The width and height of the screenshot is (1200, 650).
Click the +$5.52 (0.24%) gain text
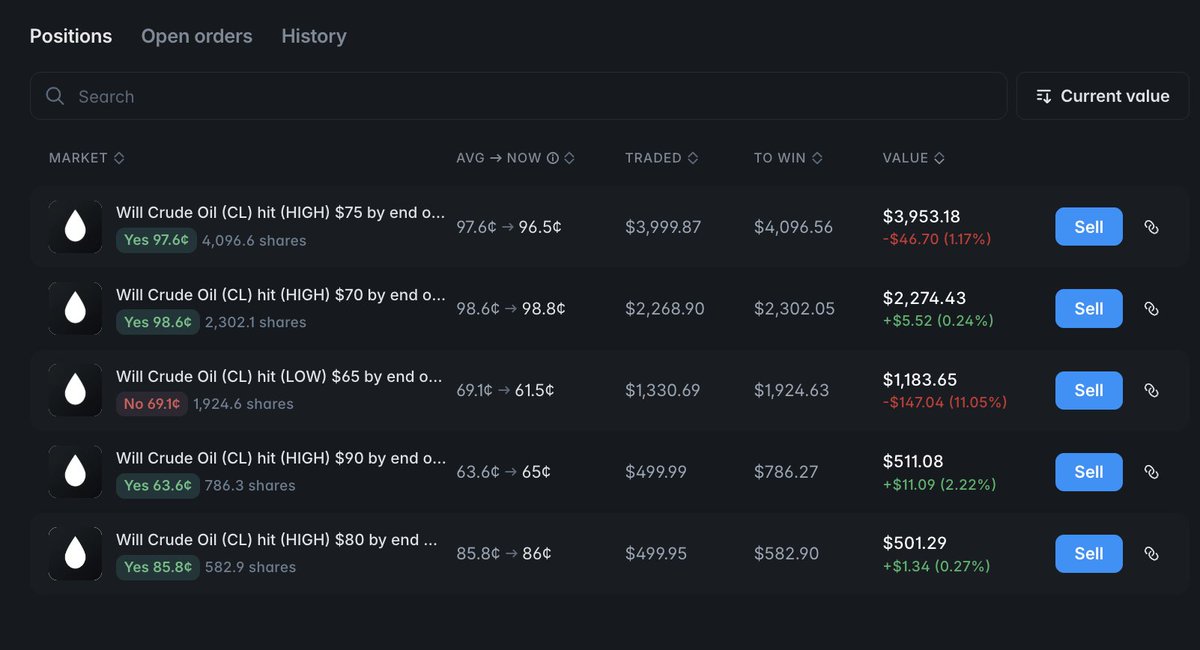(x=938, y=322)
